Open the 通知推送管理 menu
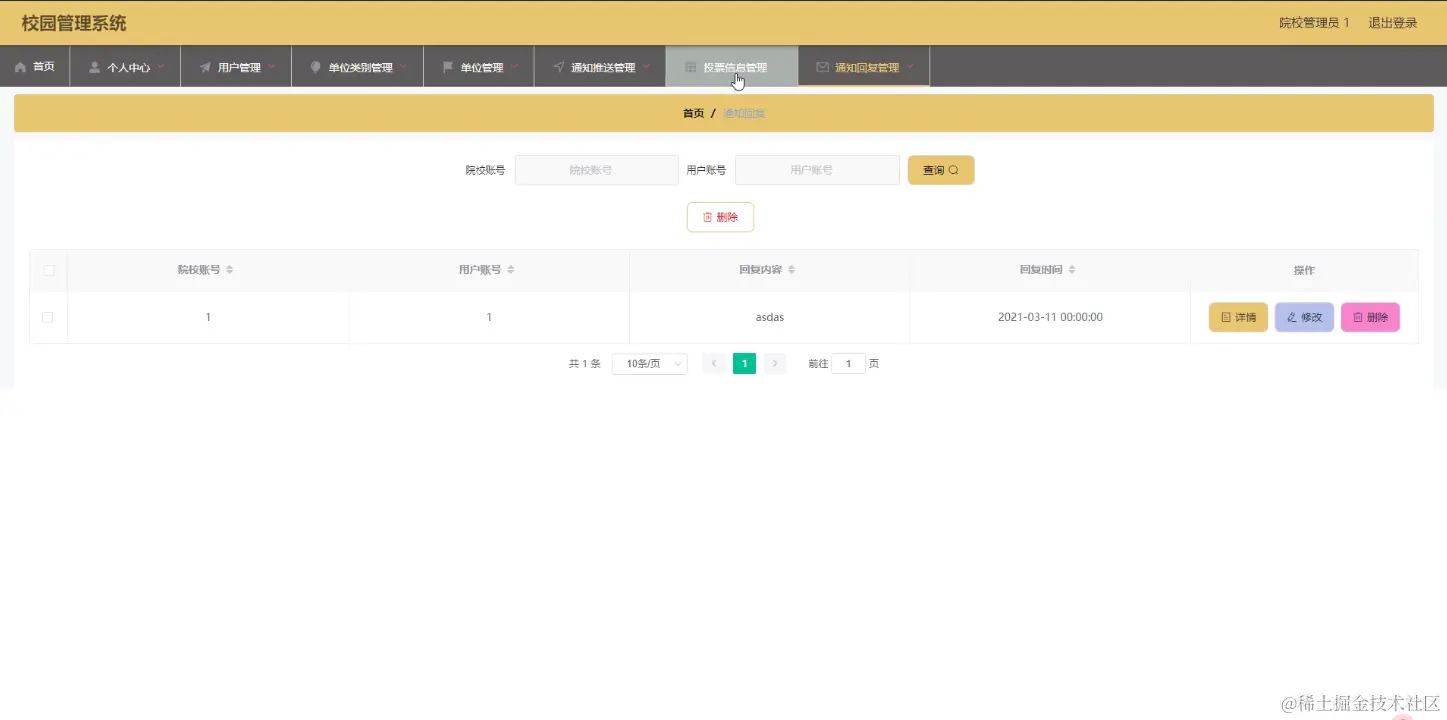This screenshot has width=1447, height=720. [600, 67]
